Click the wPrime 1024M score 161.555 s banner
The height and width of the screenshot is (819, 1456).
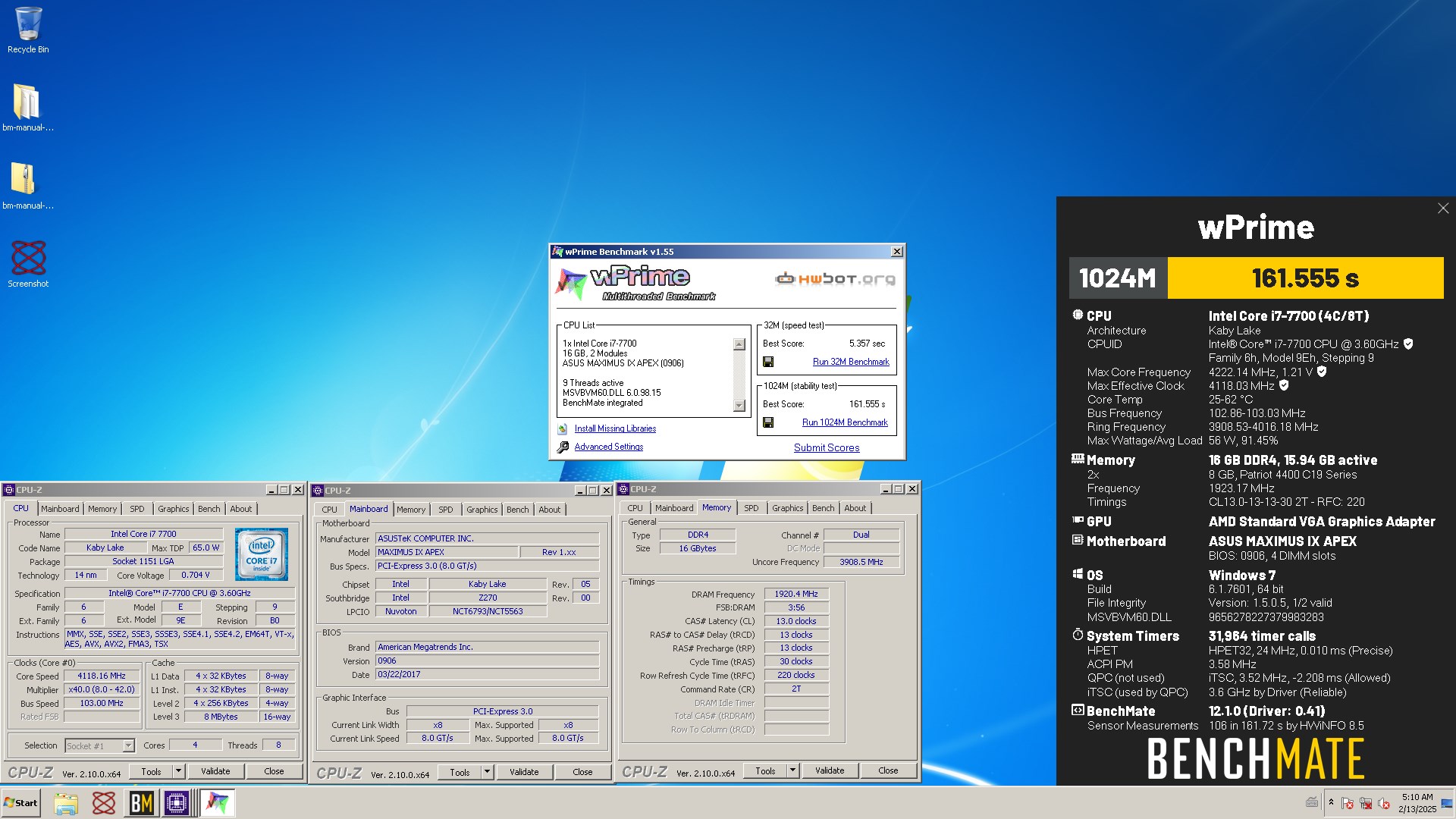pos(1305,278)
